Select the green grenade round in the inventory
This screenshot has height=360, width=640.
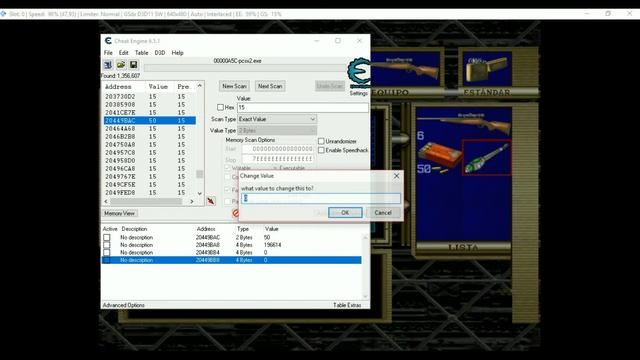[487, 158]
